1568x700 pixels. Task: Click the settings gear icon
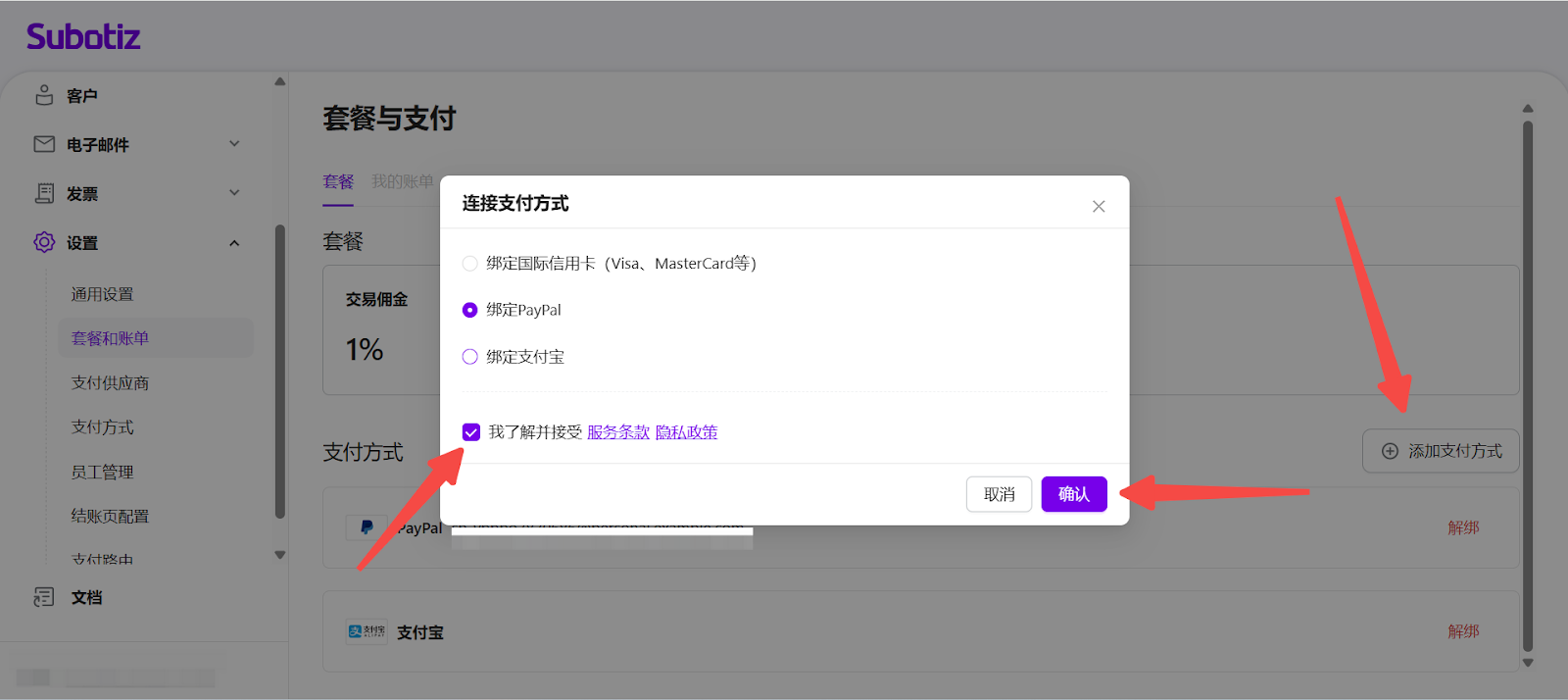[x=44, y=242]
